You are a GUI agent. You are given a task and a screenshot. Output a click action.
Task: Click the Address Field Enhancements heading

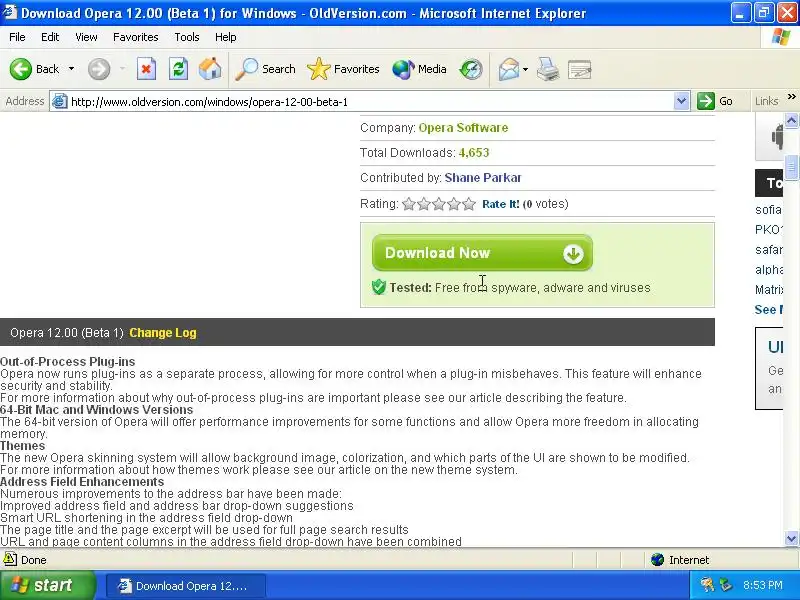tap(82, 482)
